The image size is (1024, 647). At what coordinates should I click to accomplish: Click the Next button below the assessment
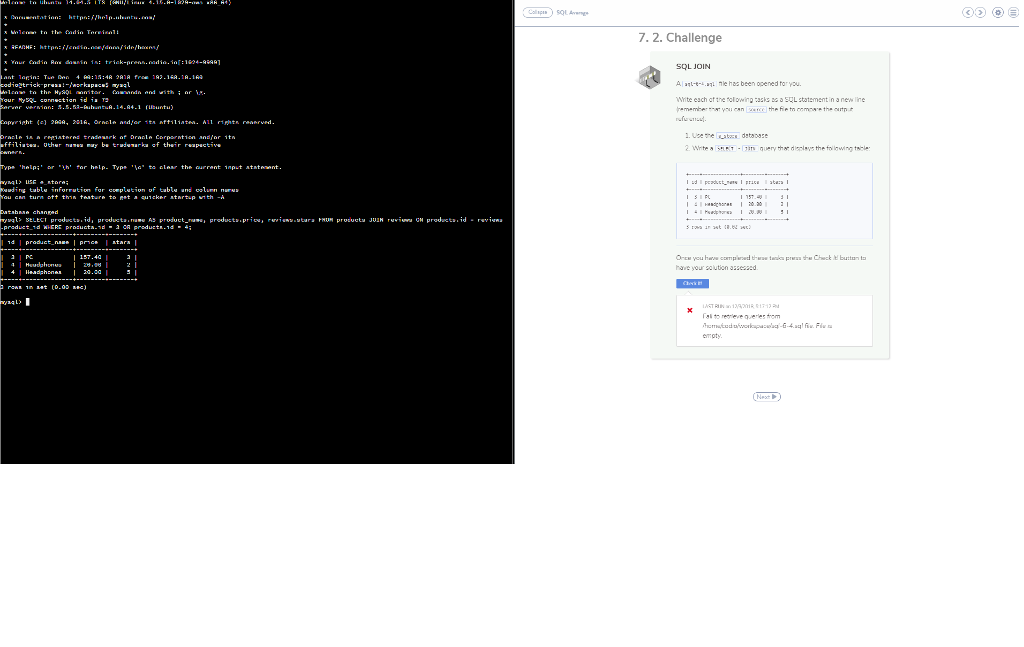point(766,396)
